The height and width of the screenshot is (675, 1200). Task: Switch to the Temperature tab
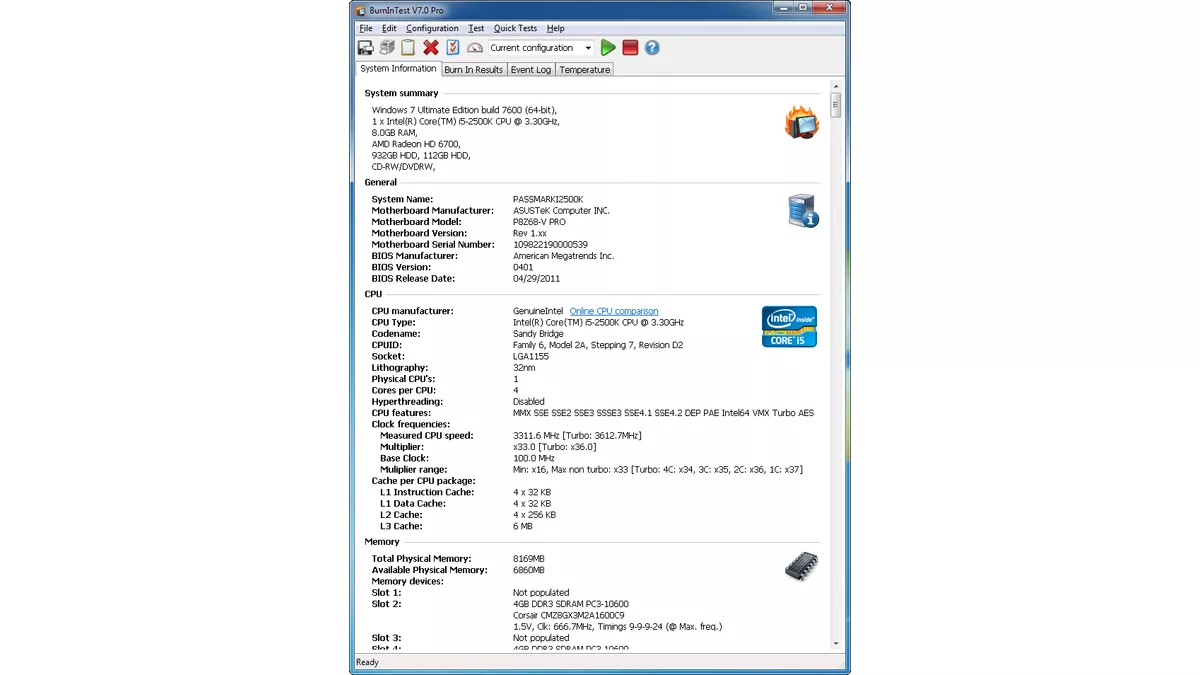(584, 69)
